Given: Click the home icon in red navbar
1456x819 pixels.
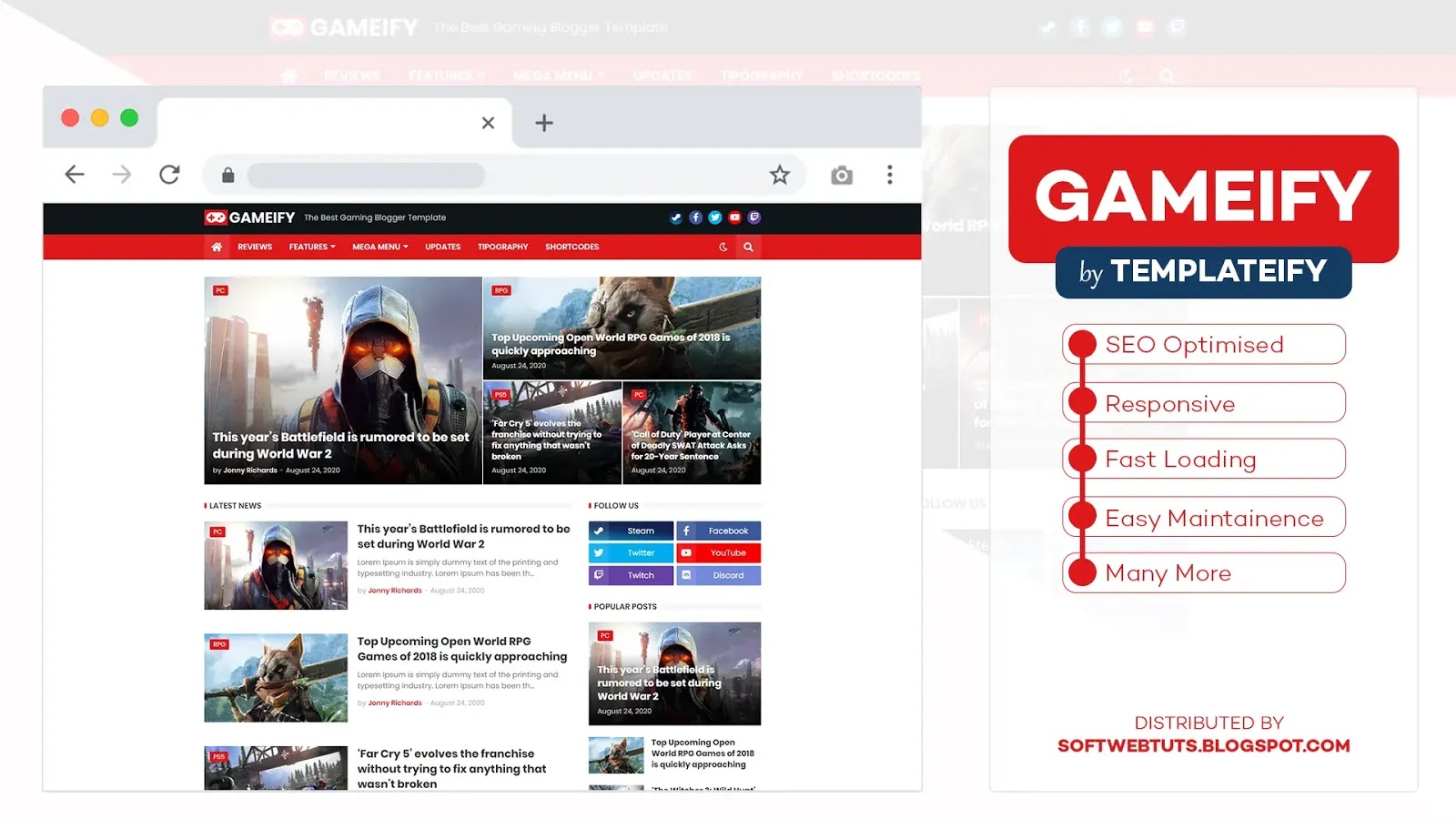Looking at the screenshot, I should [217, 247].
